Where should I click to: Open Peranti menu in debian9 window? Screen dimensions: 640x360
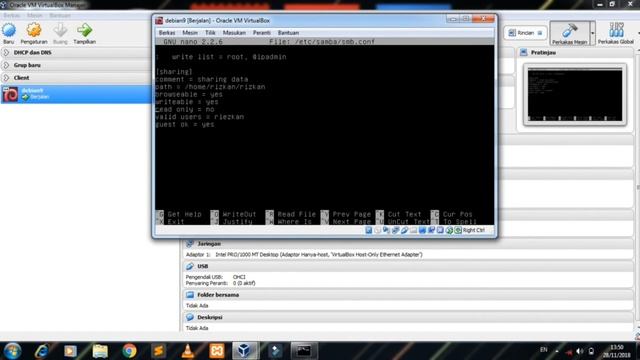click(262, 33)
